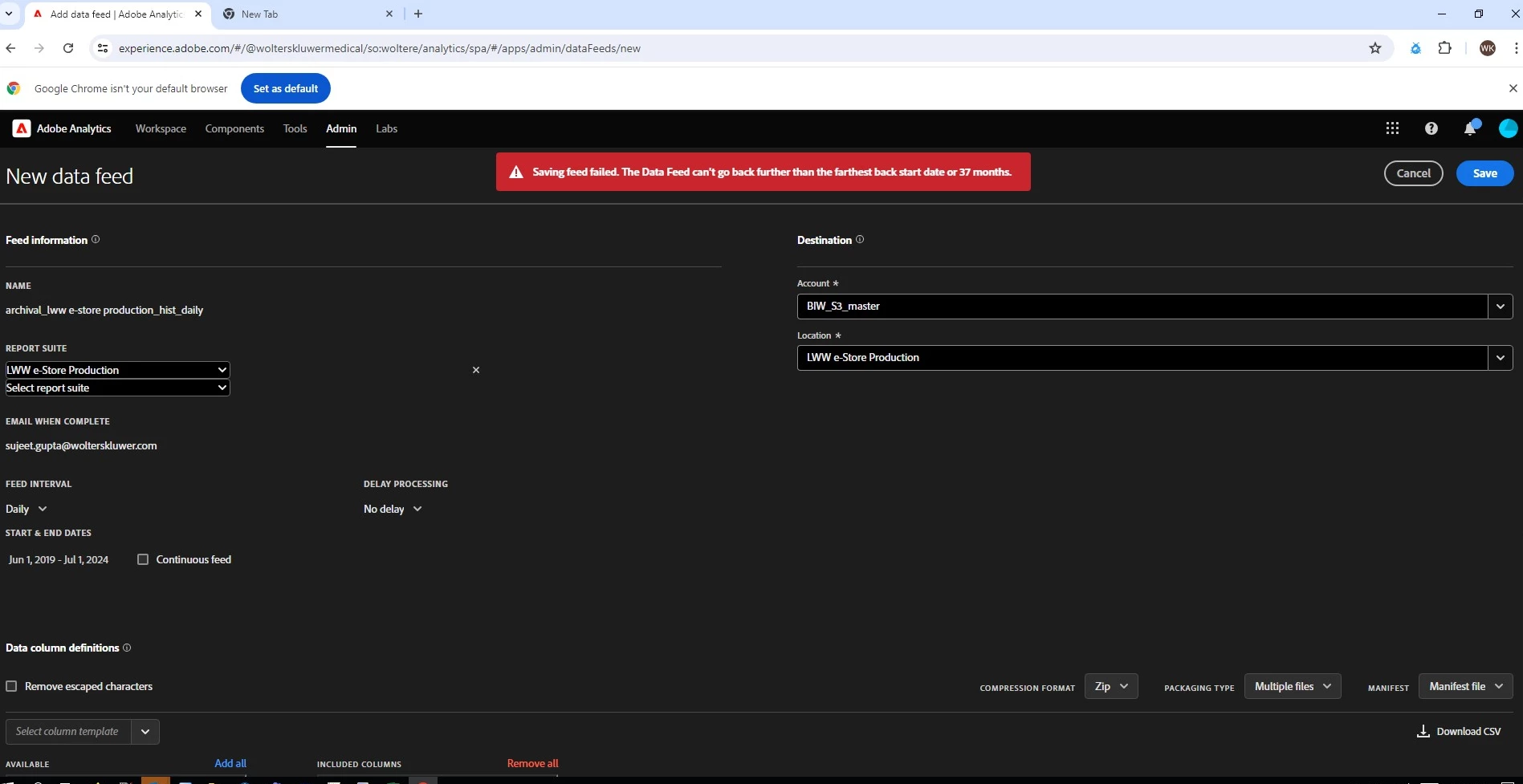Open the Tools menu
The width and height of the screenshot is (1523, 784).
click(295, 128)
